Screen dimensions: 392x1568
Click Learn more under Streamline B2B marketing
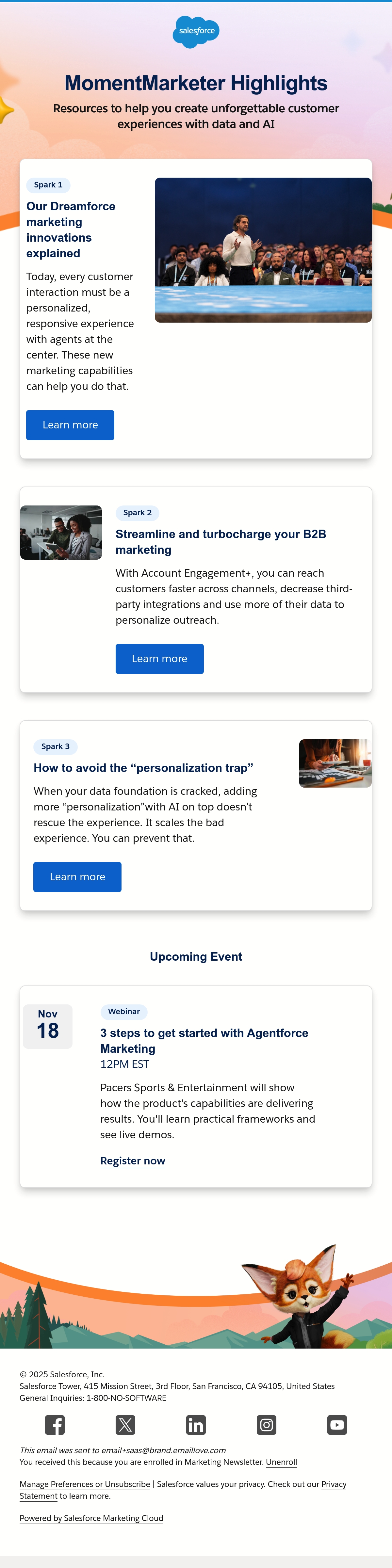[159, 659]
